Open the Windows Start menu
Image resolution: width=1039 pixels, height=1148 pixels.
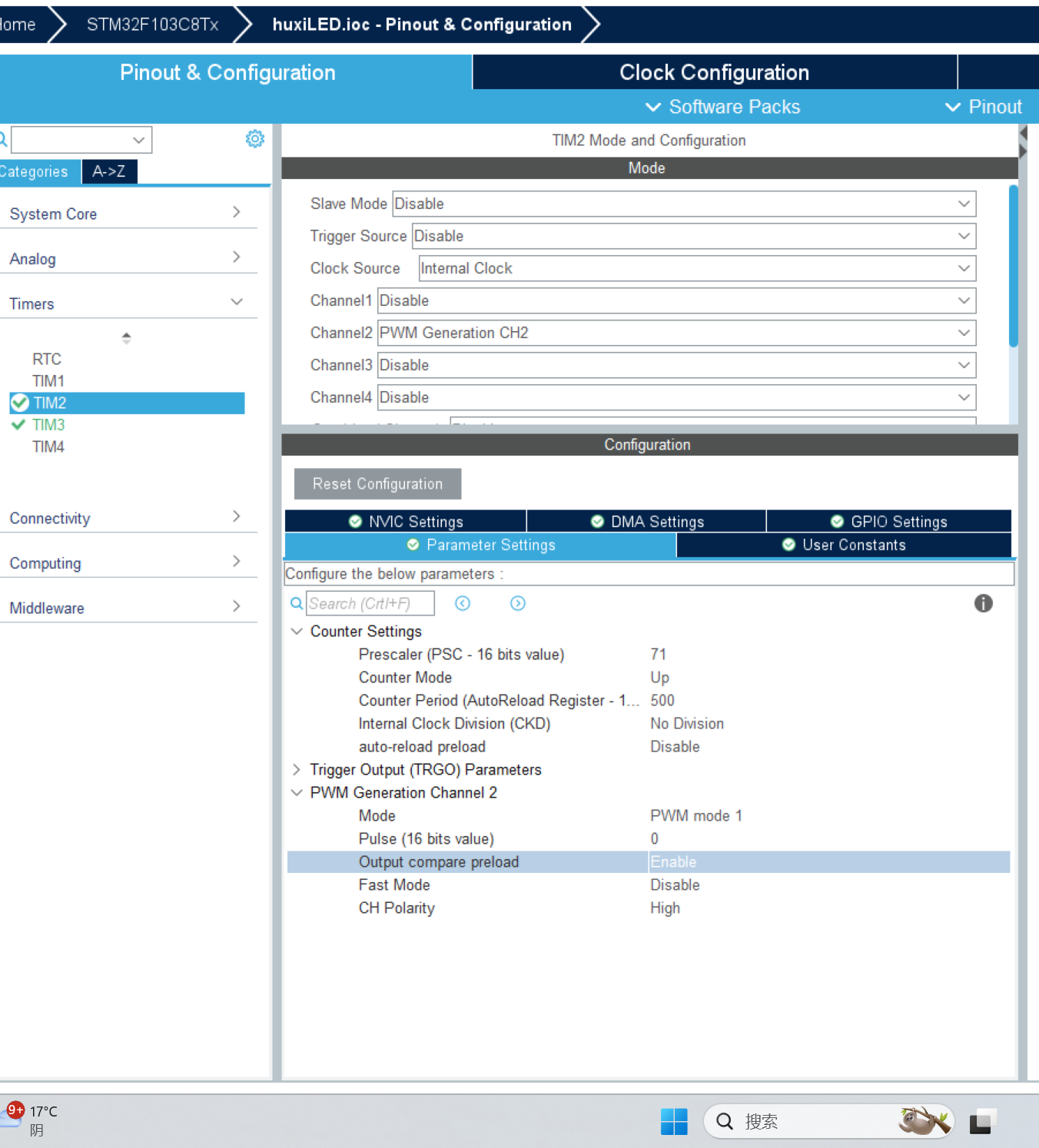[674, 1122]
